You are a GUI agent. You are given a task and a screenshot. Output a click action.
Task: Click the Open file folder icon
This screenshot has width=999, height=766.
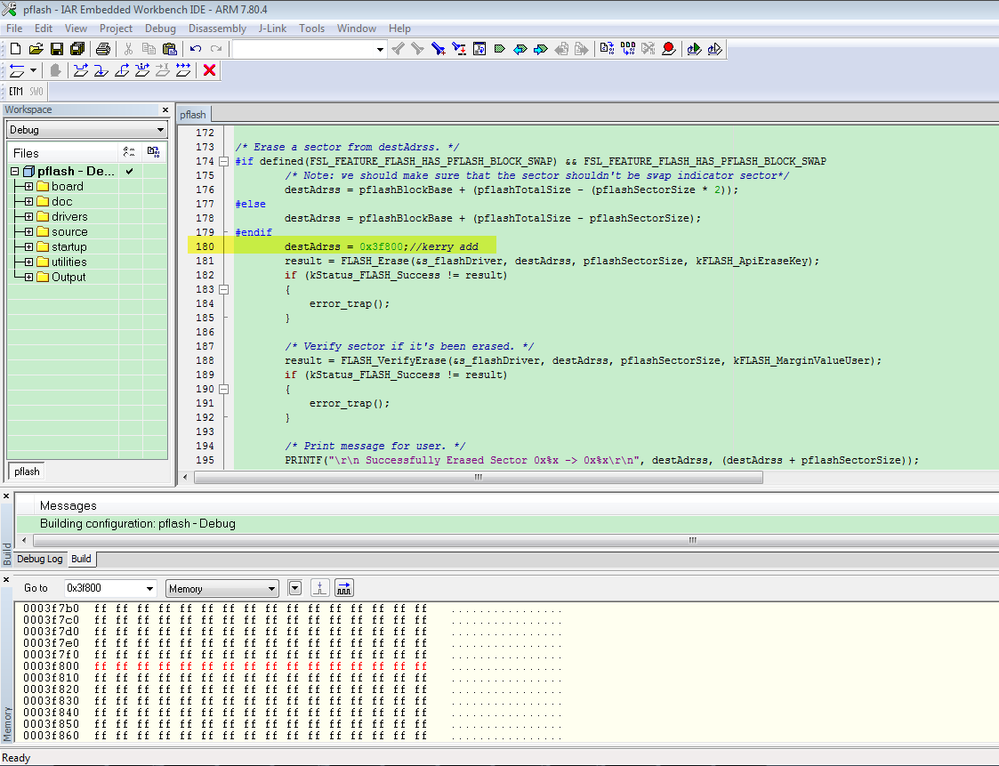(36, 49)
